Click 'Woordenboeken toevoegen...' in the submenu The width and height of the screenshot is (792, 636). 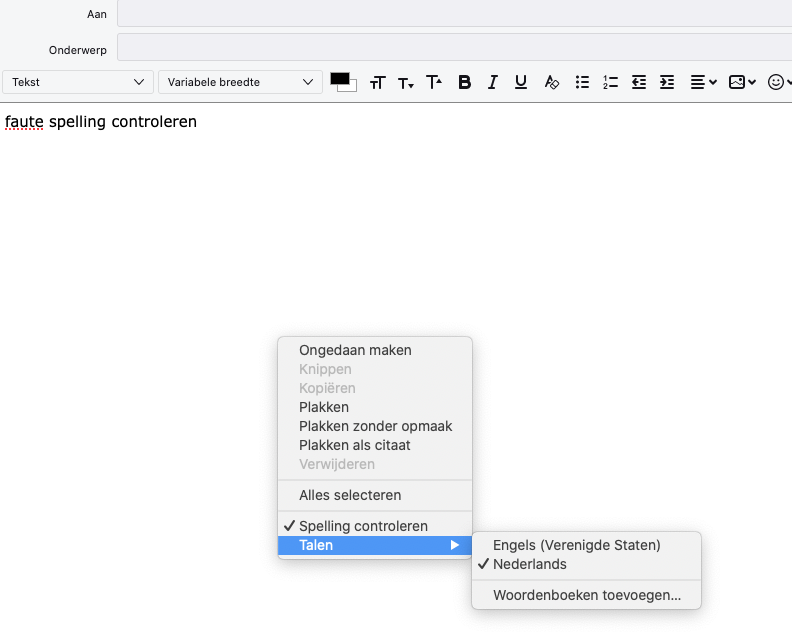tap(586, 595)
